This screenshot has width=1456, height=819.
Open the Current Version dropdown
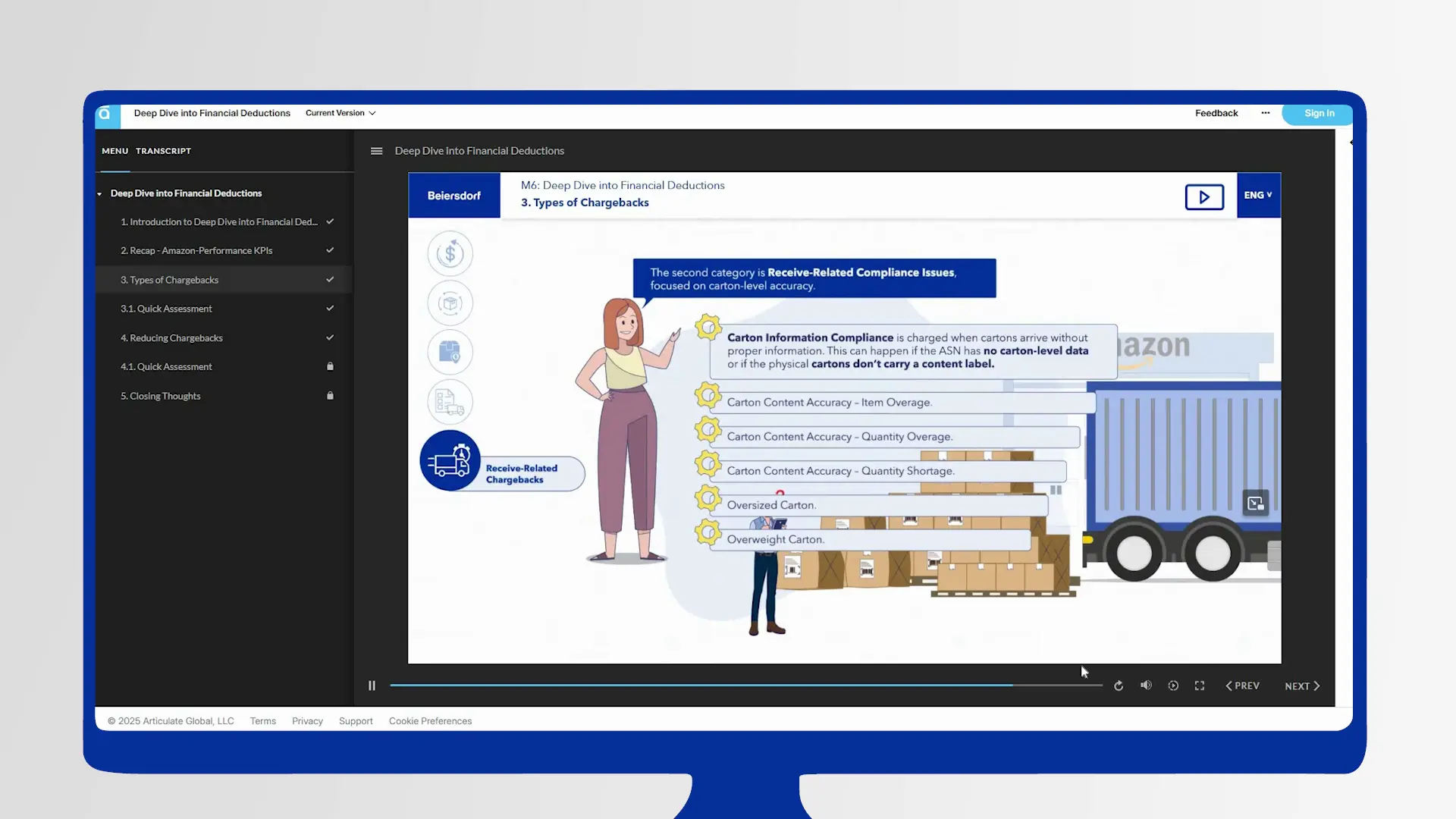coord(340,113)
